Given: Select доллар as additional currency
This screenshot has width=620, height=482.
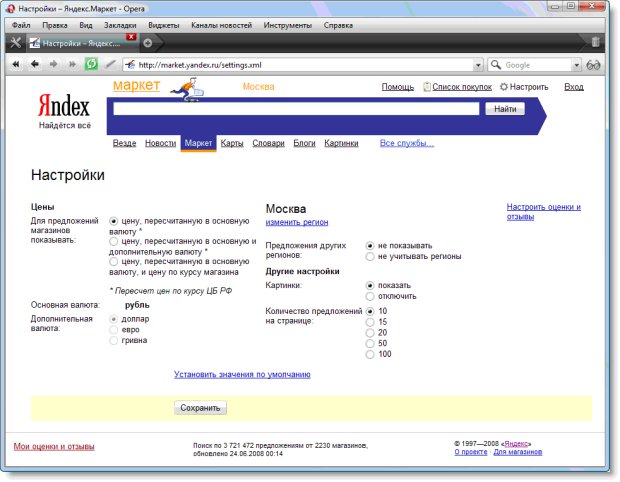Looking at the screenshot, I should coord(113,319).
